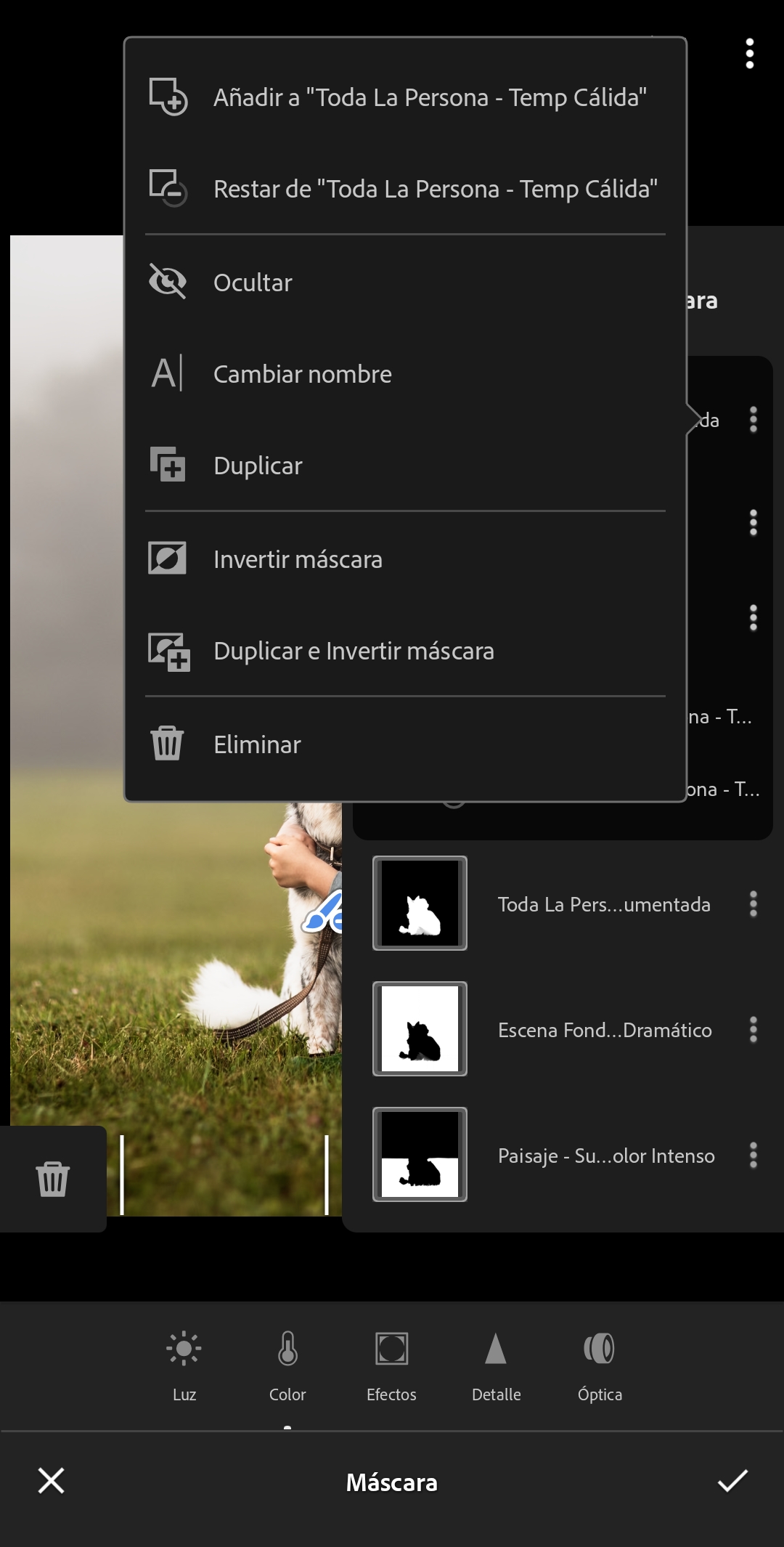Open the Efectos panel
The image size is (784, 1547).
pyautogui.click(x=391, y=1365)
